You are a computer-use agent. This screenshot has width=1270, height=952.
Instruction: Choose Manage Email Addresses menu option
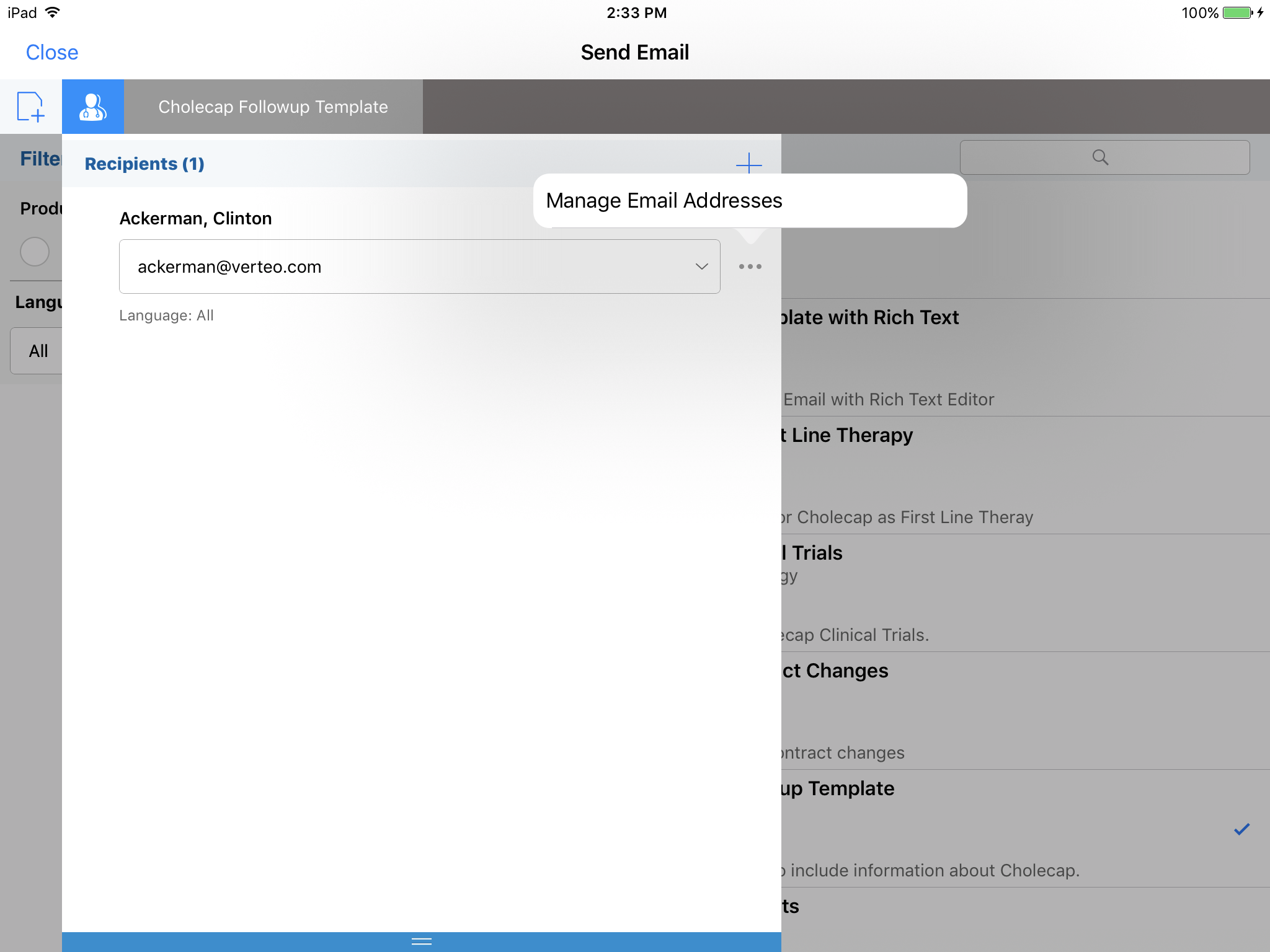(x=664, y=201)
